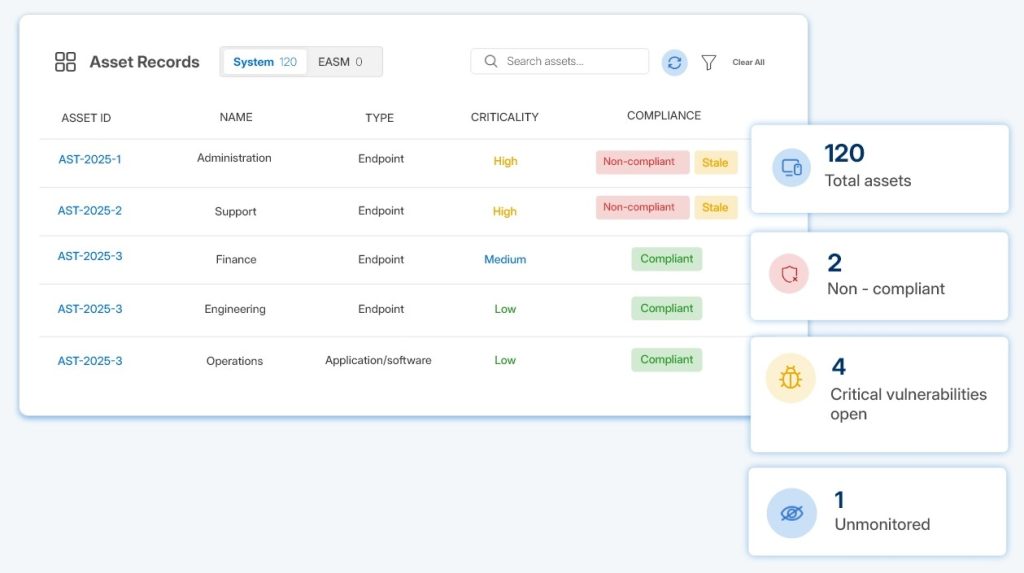Switch to the EASM 0 tab

pos(340,62)
